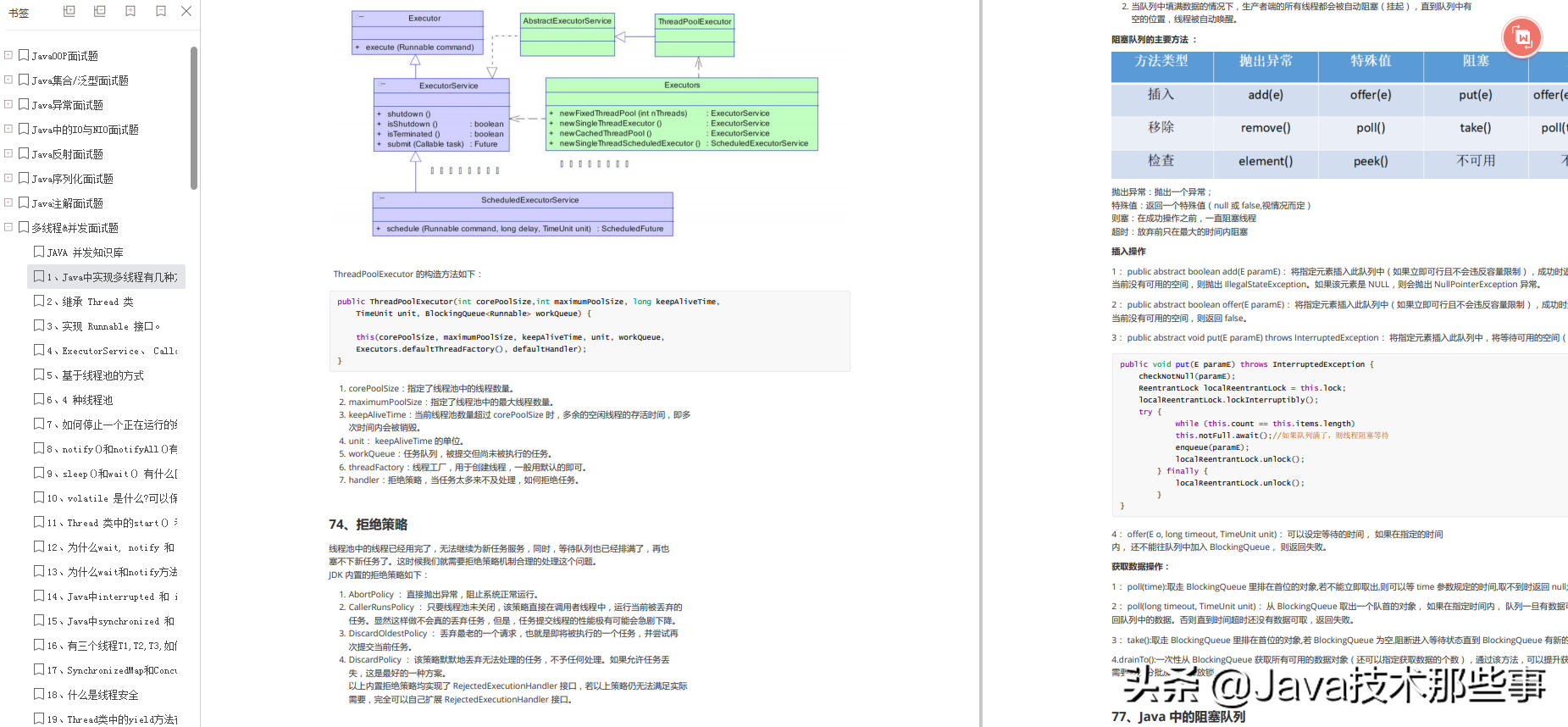1568x727 pixels.
Task: Select the 多线程&并发面试题 bookmark label
Action: (75, 228)
